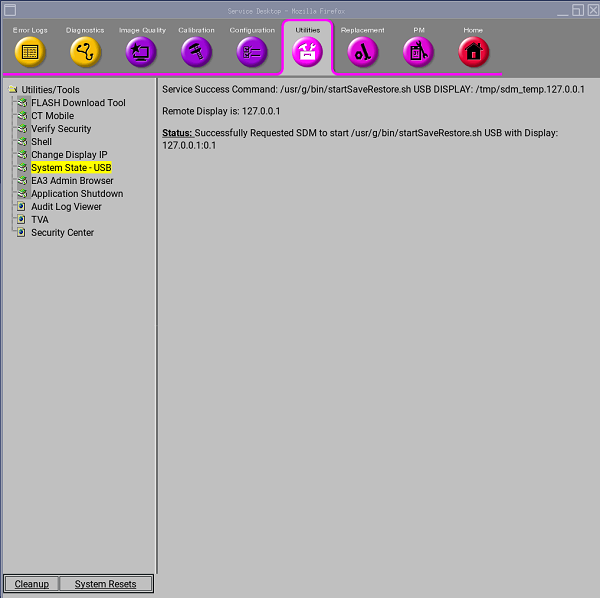Open the Audit Log Viewer
This screenshot has width=600, height=598.
pos(66,207)
